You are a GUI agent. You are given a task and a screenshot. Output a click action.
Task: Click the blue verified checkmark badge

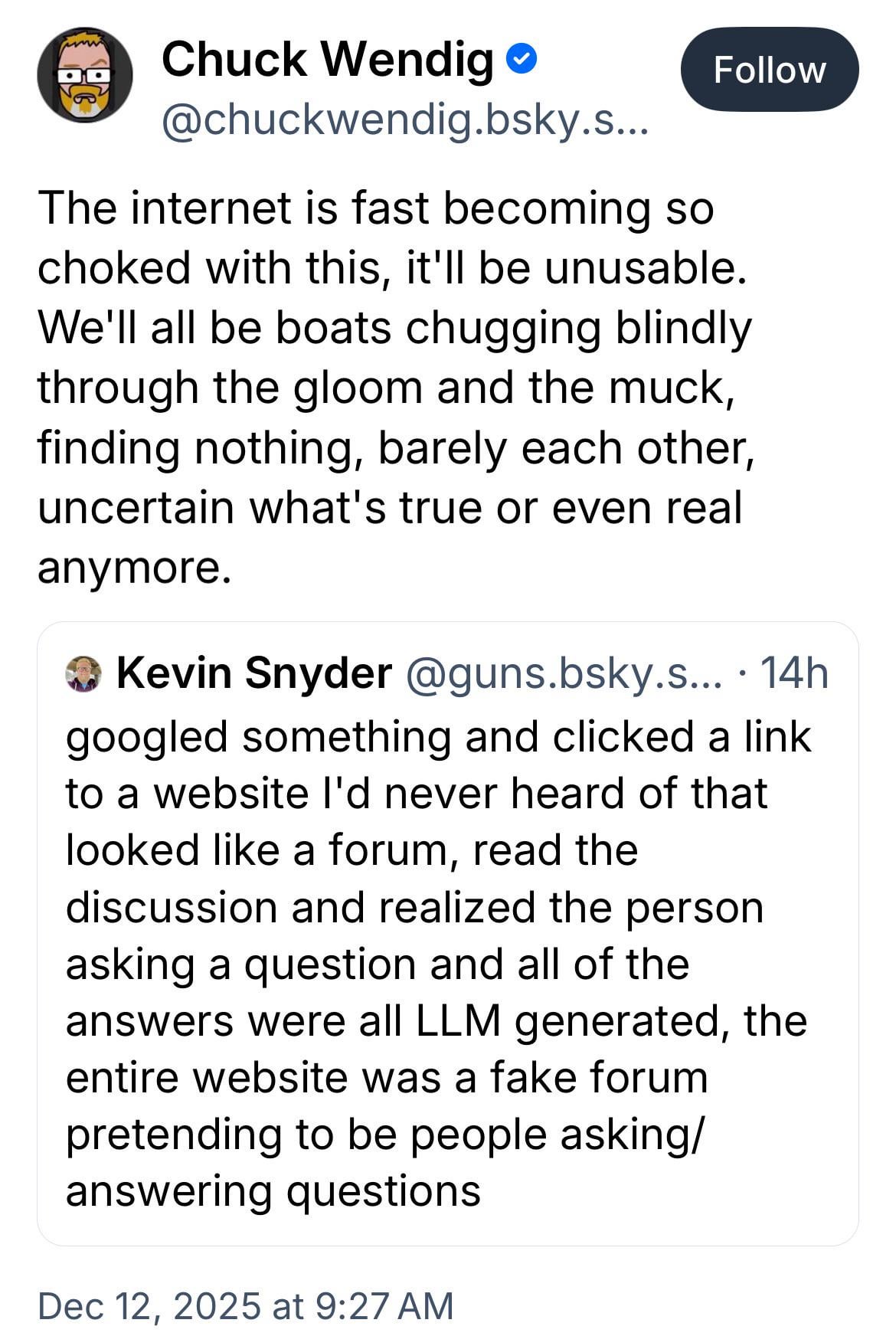click(x=522, y=59)
